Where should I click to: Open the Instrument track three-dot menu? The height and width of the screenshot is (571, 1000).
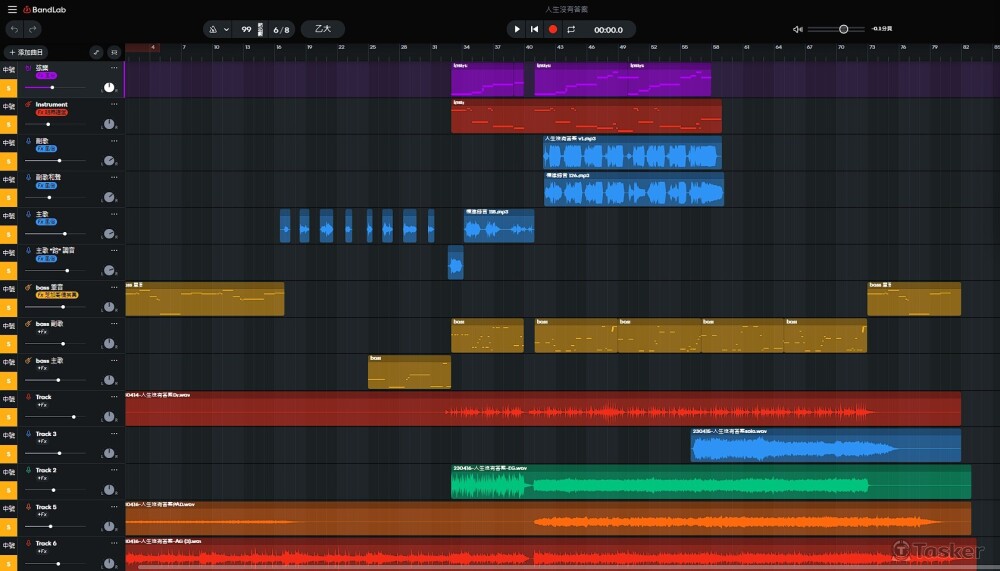(113, 104)
